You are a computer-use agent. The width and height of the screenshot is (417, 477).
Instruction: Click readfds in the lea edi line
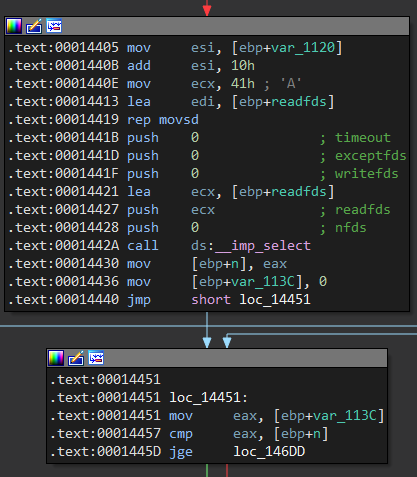pos(299,102)
